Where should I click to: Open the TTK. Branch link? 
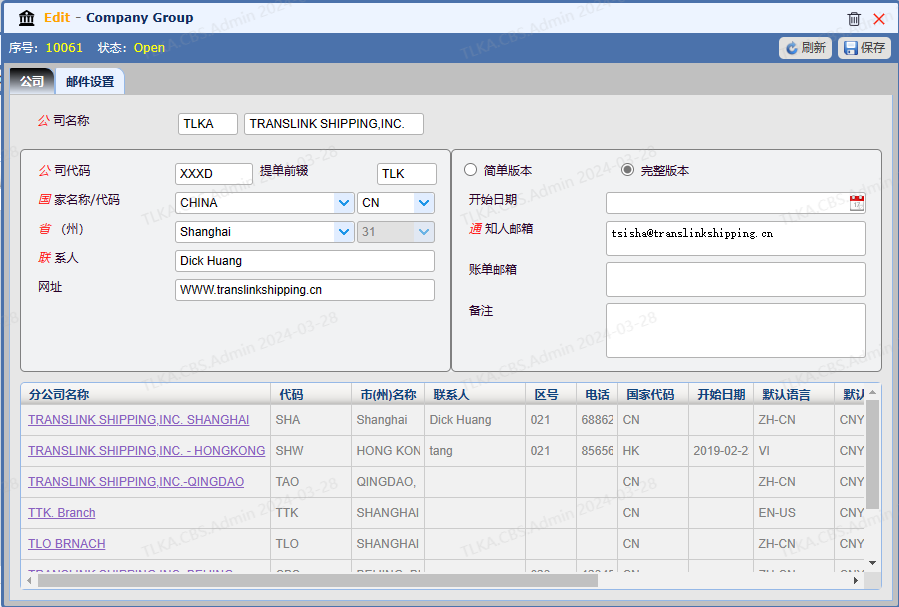tap(61, 512)
